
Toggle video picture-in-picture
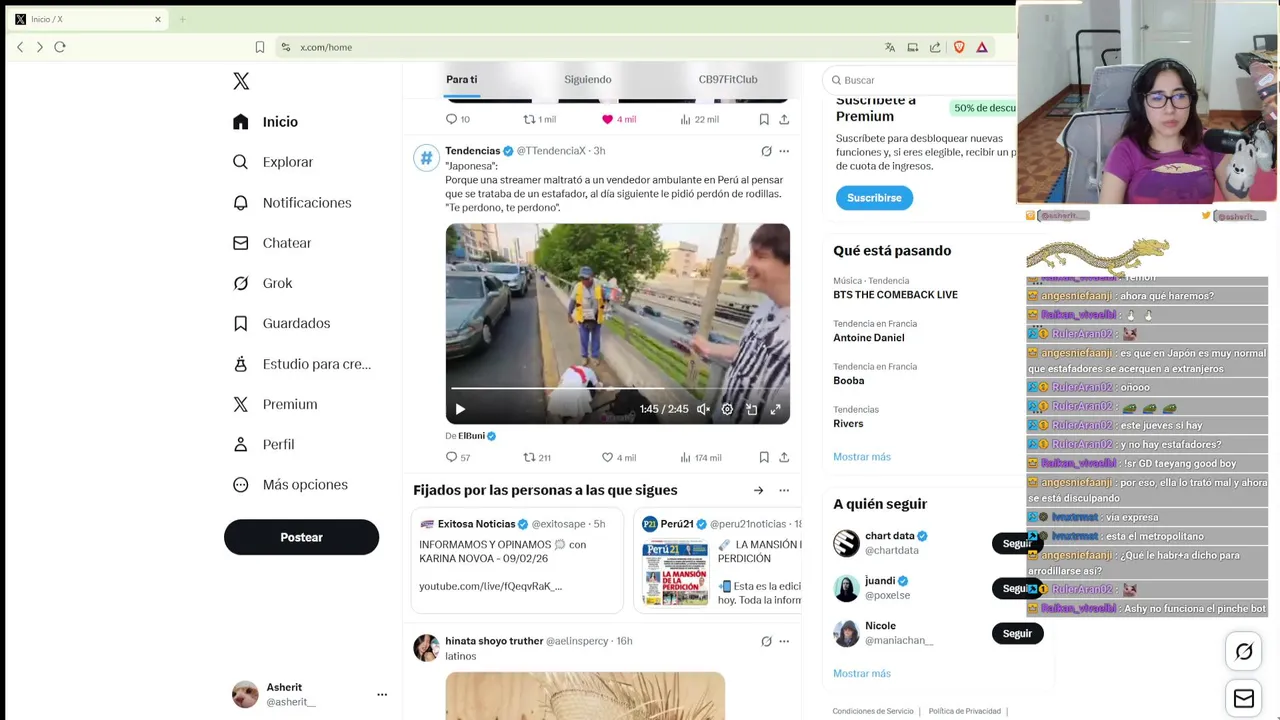[x=751, y=409]
